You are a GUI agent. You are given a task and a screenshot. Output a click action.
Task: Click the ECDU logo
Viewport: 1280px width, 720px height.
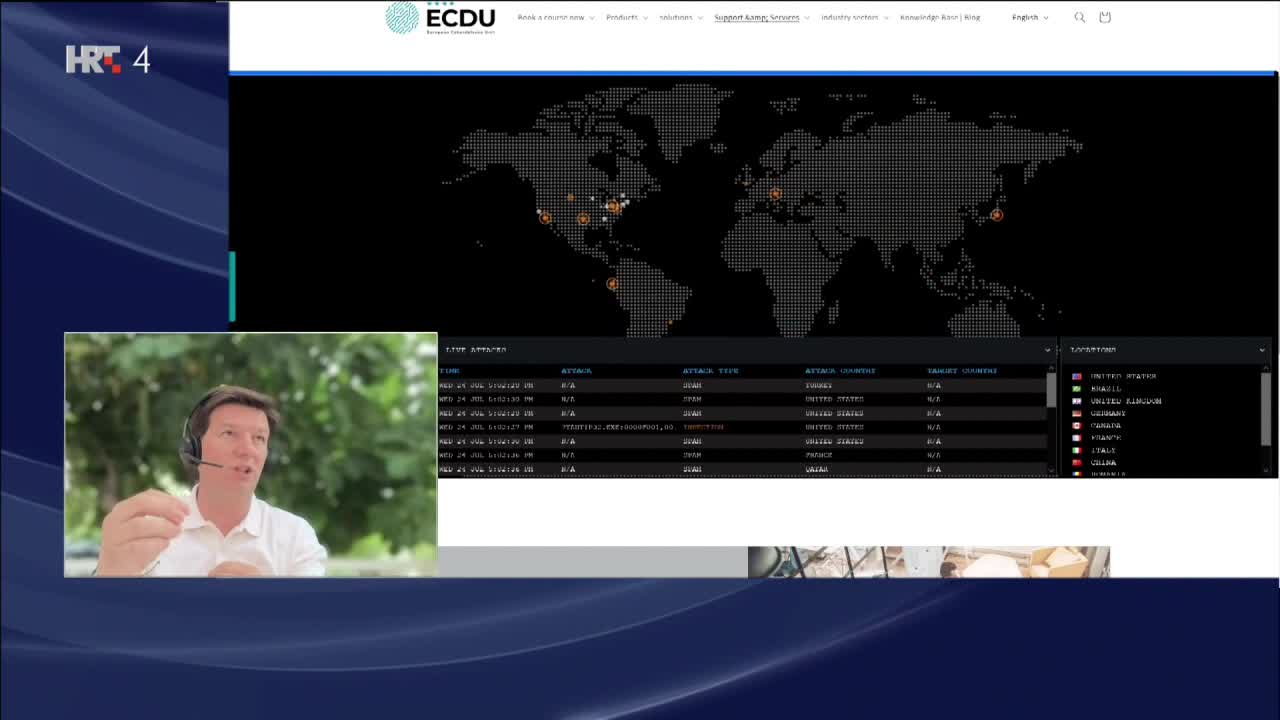[441, 17]
